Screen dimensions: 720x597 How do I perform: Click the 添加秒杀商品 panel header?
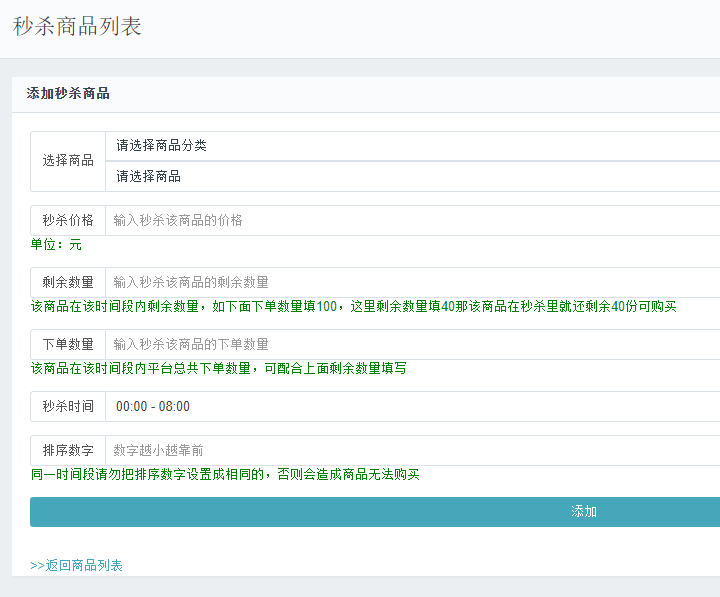tap(68, 94)
